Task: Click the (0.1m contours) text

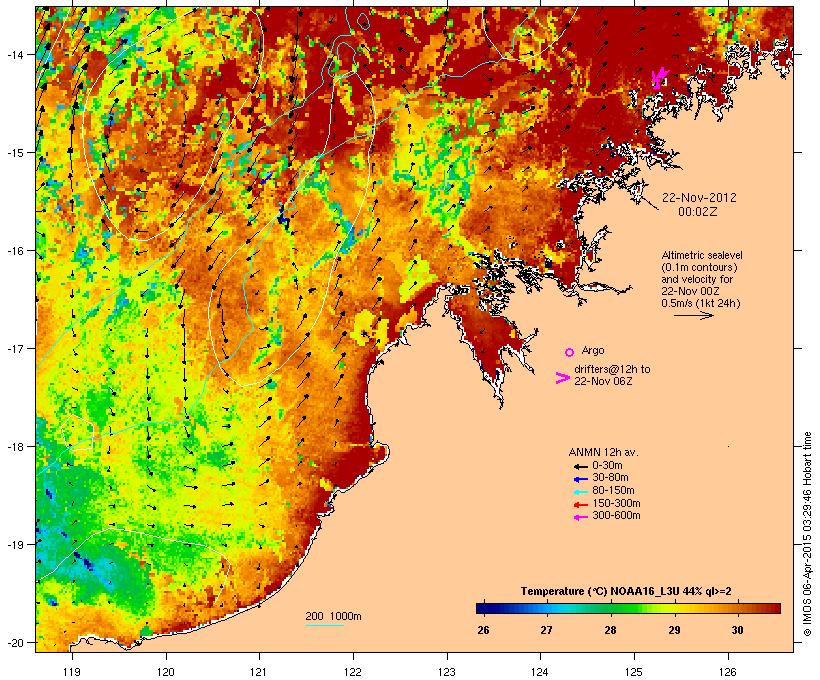Action: pos(699,268)
